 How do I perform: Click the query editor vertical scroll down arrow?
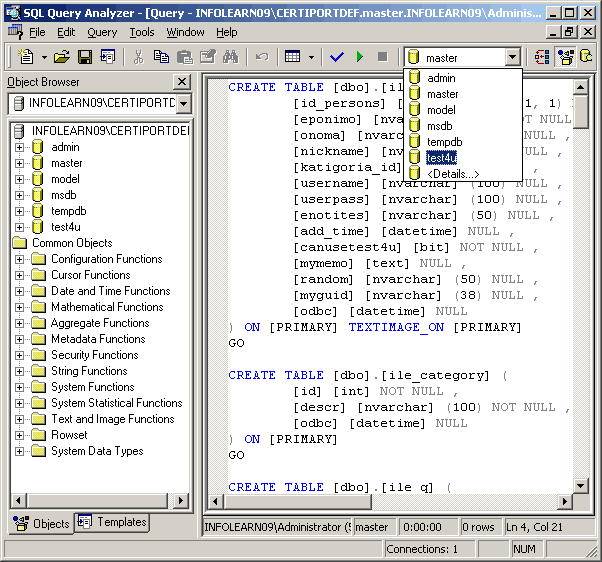click(x=580, y=486)
